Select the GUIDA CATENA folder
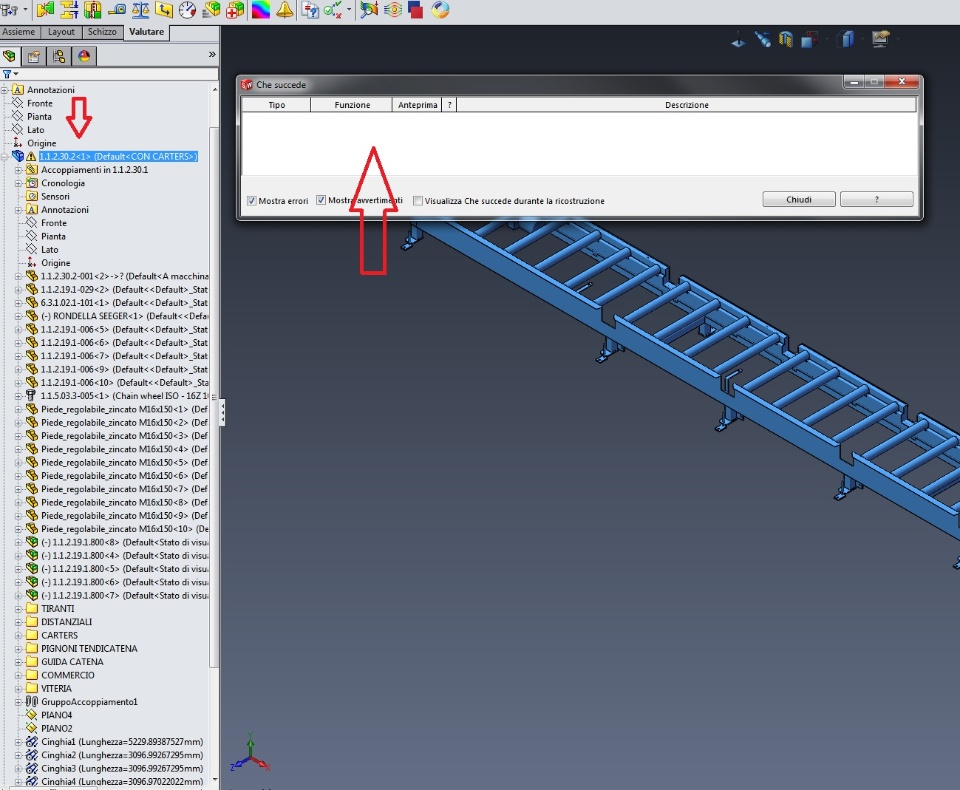 coord(72,662)
